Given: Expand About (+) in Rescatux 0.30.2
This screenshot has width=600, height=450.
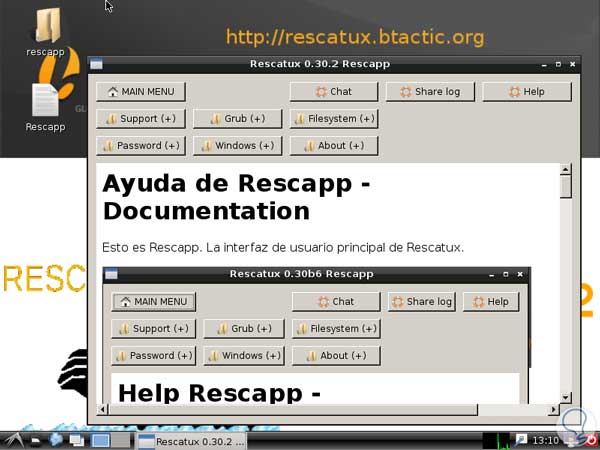Looking at the screenshot, I should tap(334, 146).
